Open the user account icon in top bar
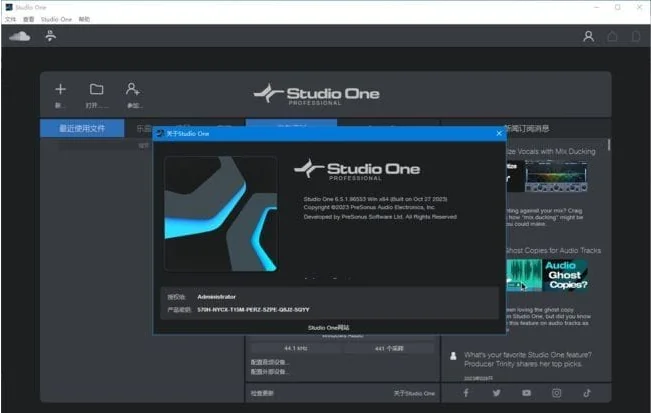Screen dimensions: 651x413 click(588, 37)
